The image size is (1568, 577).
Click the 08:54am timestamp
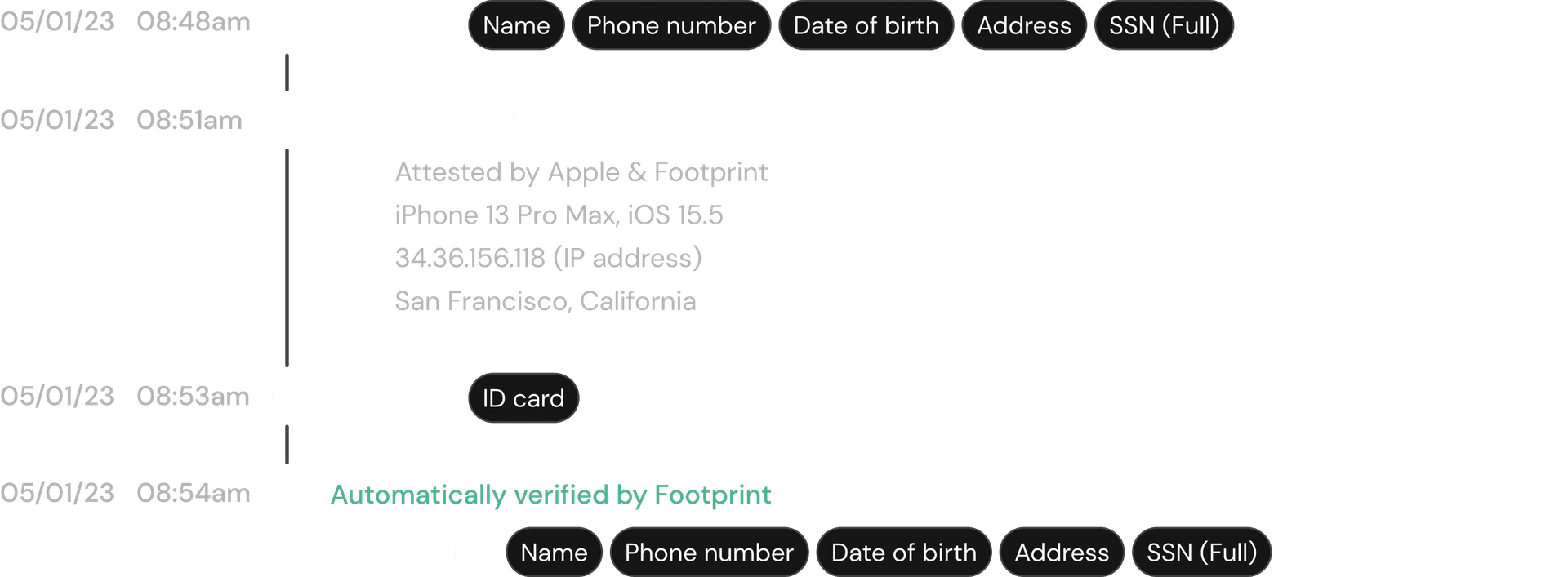click(x=194, y=494)
